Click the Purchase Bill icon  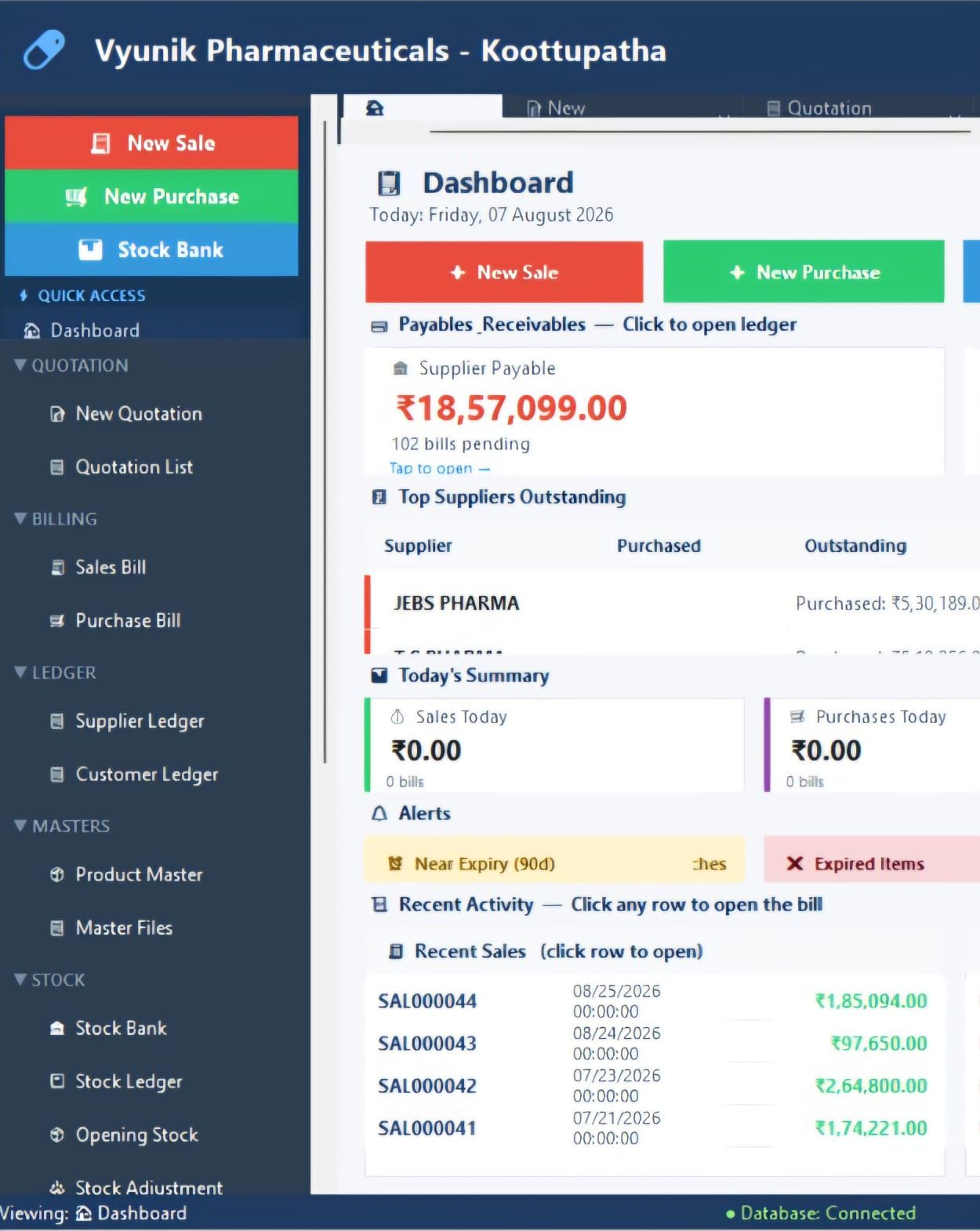coord(57,621)
